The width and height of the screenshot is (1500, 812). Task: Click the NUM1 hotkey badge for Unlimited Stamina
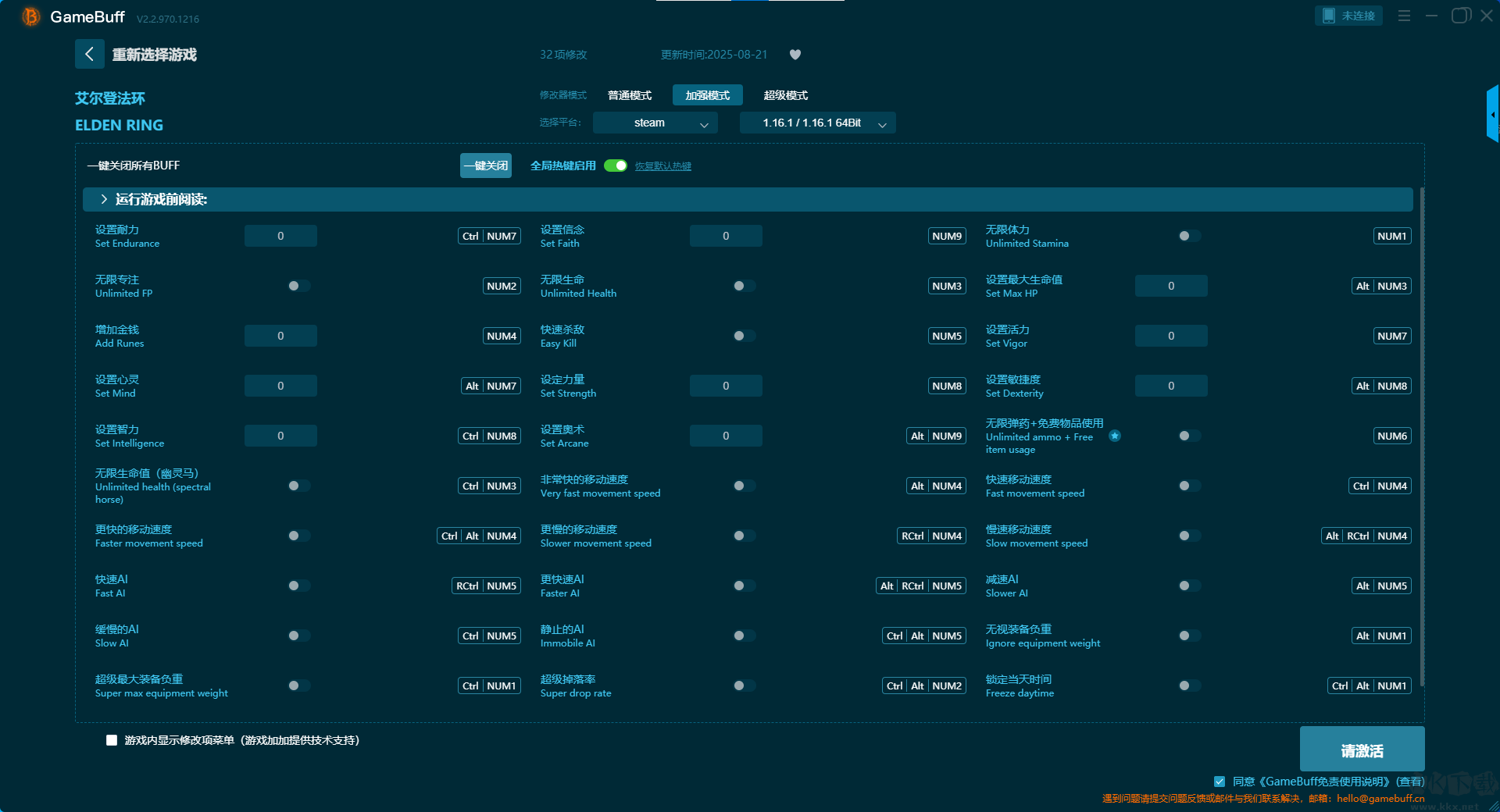(1391, 236)
